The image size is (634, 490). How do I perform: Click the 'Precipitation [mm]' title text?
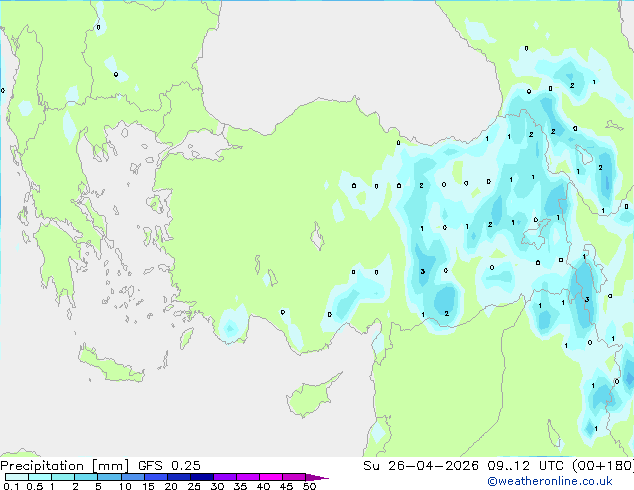65,466
